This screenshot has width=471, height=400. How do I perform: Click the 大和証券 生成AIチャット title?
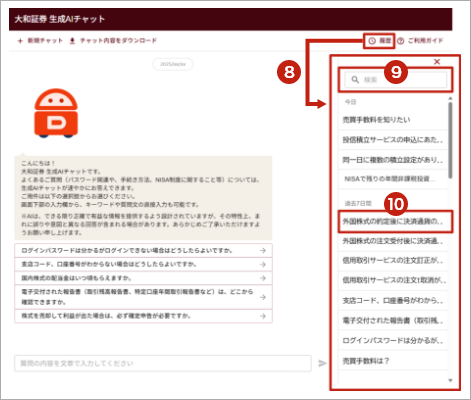pyautogui.click(x=60, y=19)
